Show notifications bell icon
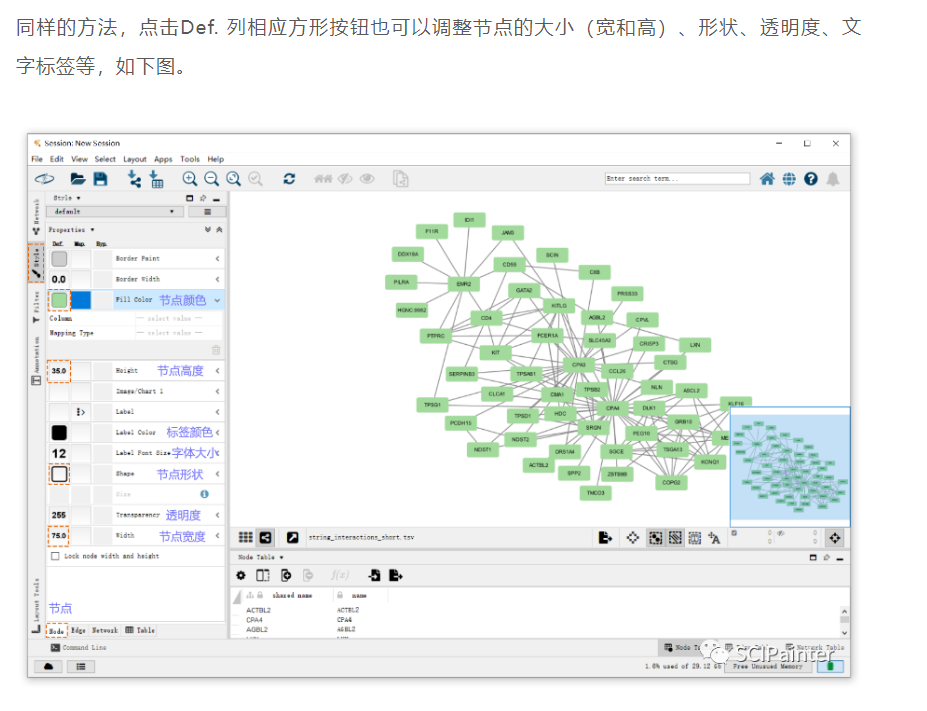This screenshot has height=711, width=927. point(833,178)
